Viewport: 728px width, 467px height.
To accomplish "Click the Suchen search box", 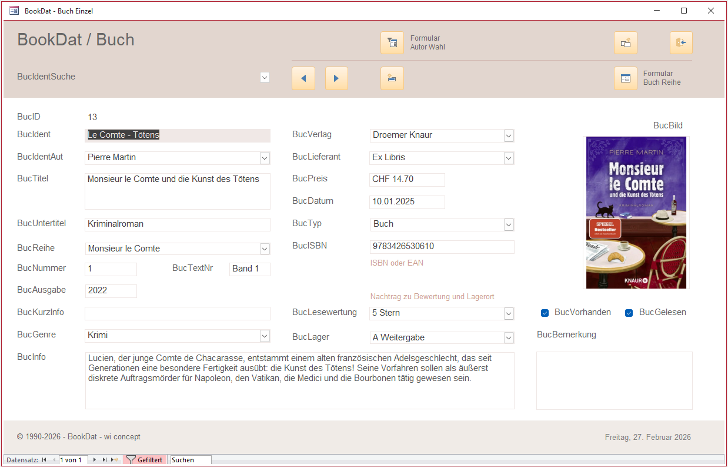I will click(189, 460).
